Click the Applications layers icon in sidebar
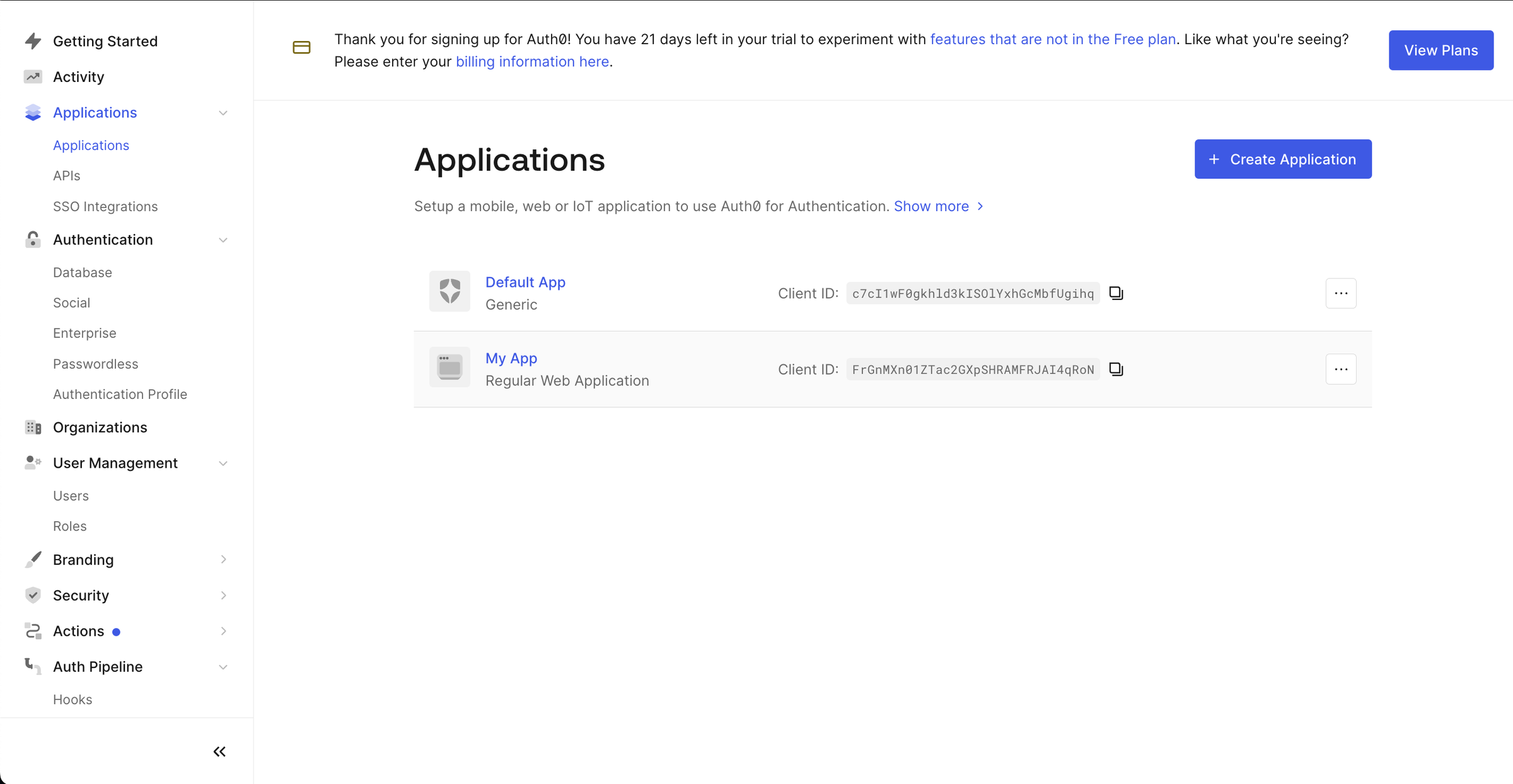This screenshot has height=784, width=1513. (x=33, y=112)
